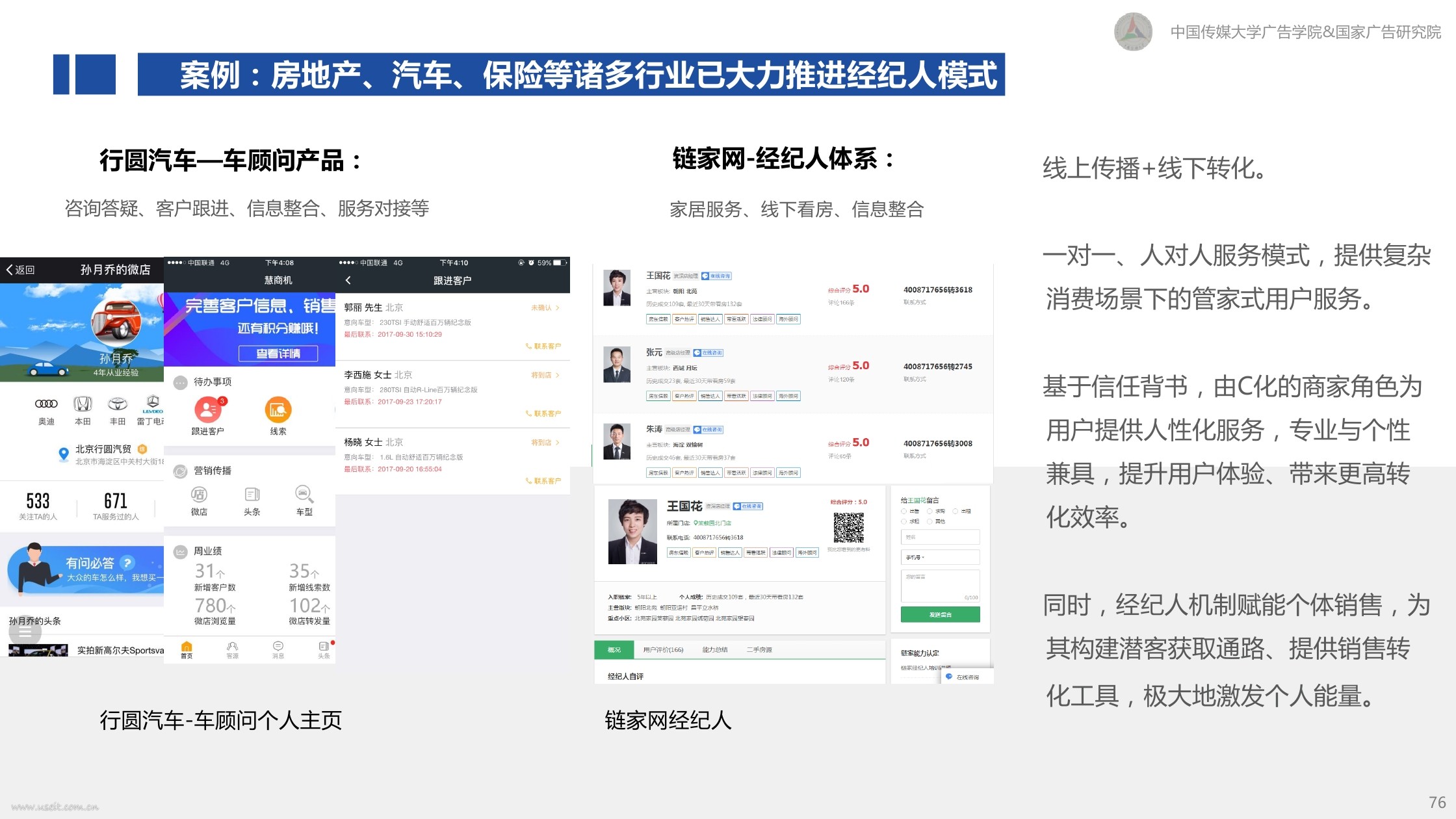Open 王国花 list photo thumbnail
1456x819 pixels.
(617, 287)
